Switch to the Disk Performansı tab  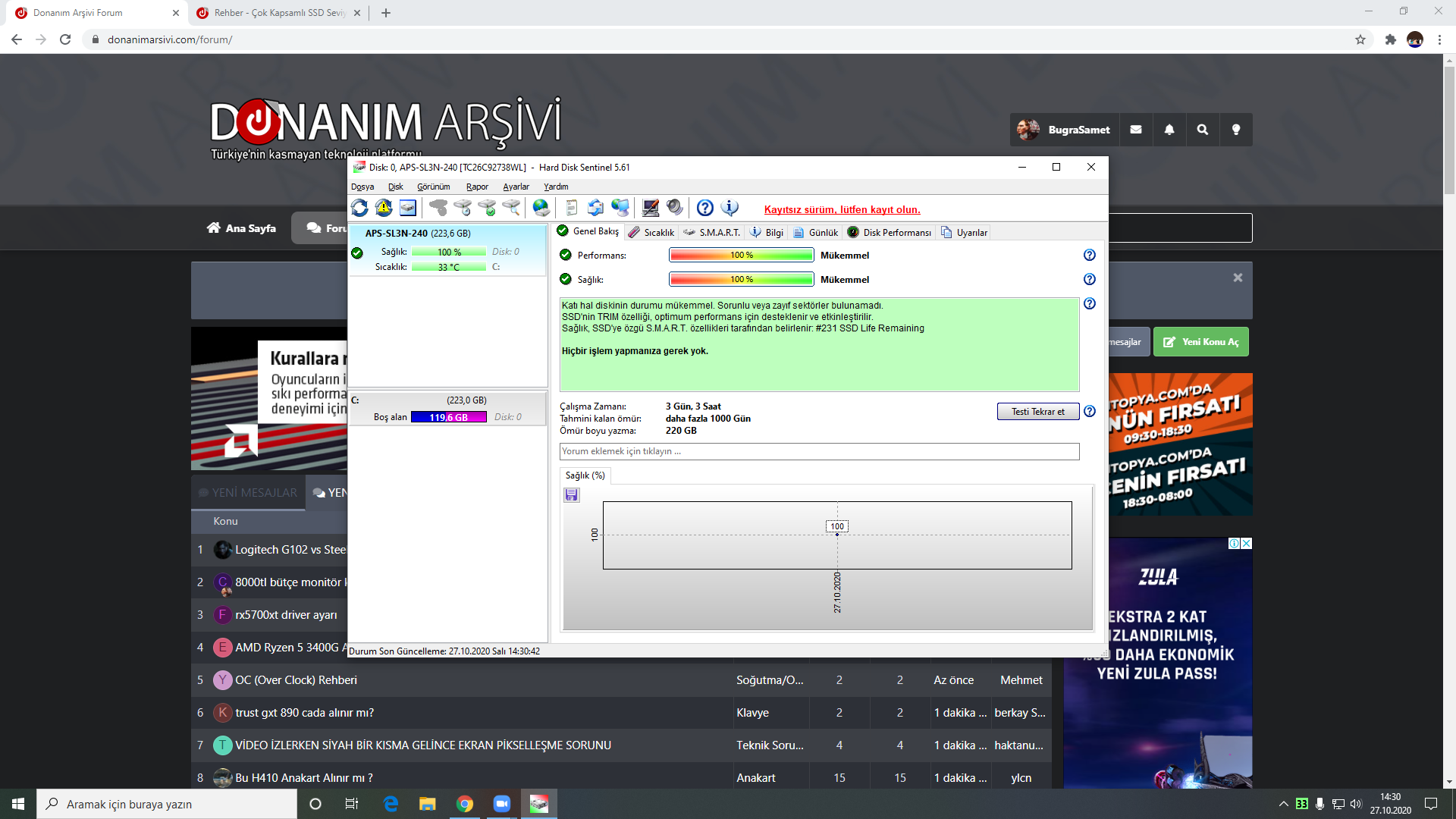pos(890,233)
